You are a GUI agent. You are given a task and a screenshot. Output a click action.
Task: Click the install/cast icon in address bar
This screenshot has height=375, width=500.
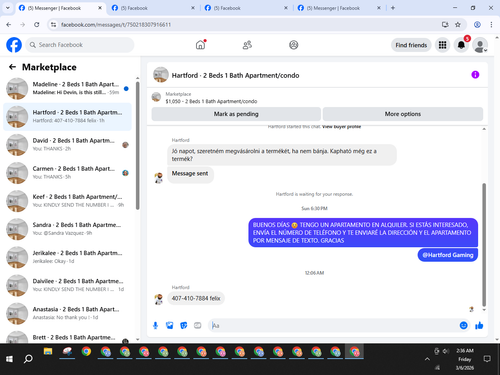(445, 24)
